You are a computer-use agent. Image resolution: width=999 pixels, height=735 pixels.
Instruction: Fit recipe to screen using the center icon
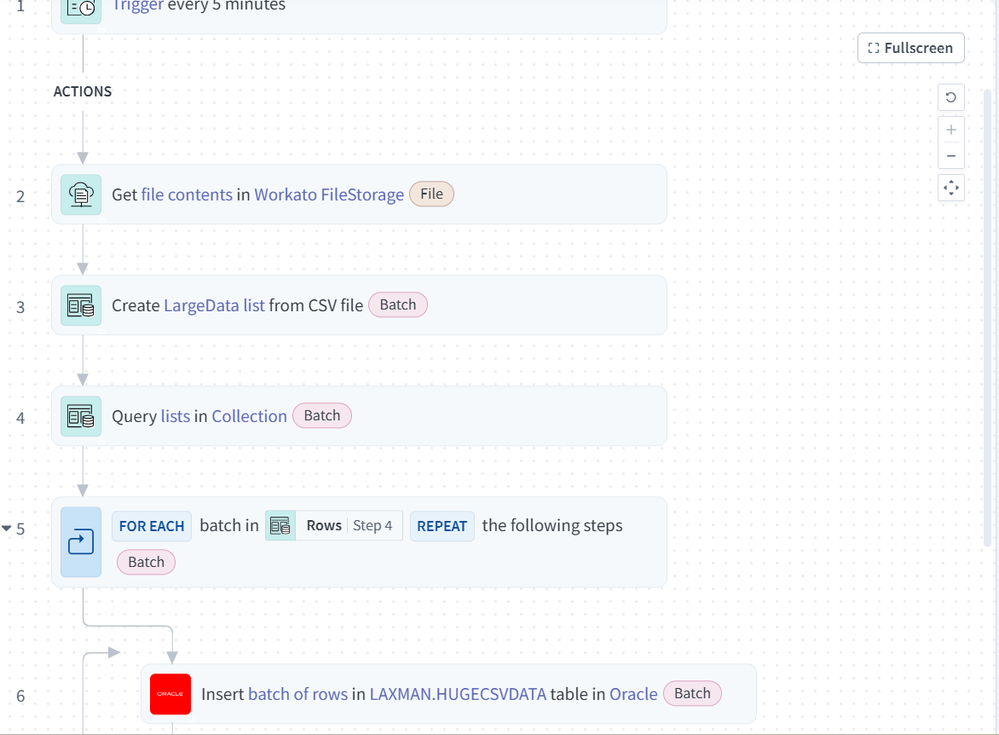tap(951, 188)
